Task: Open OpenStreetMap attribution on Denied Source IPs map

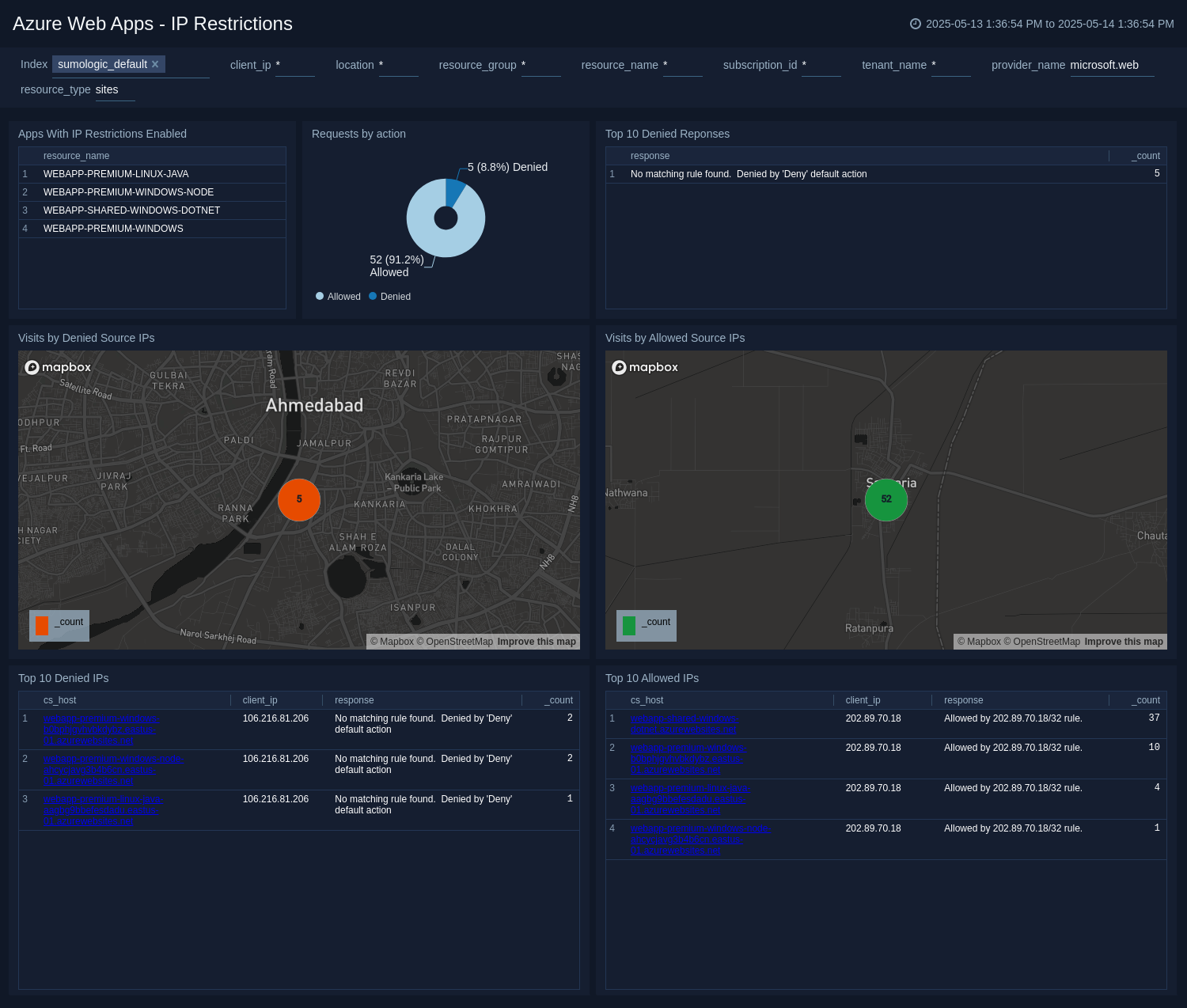Action: [455, 642]
